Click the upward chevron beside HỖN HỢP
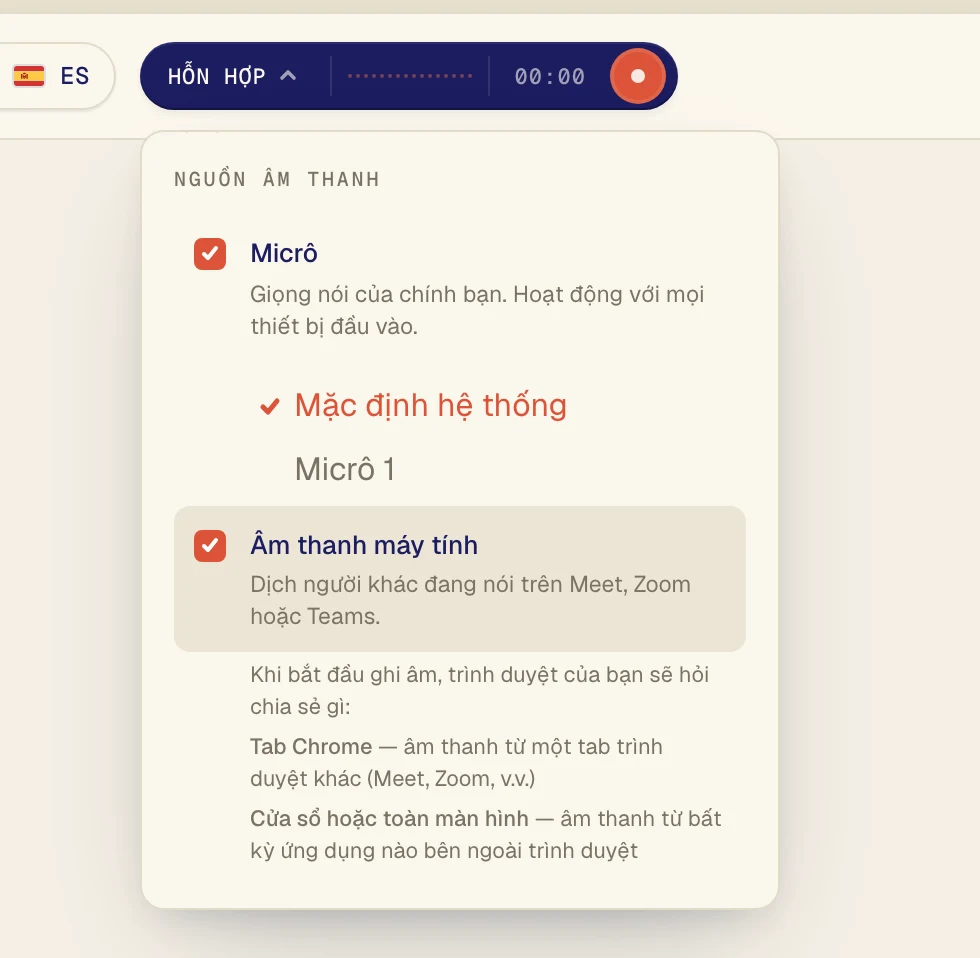 (x=288, y=76)
